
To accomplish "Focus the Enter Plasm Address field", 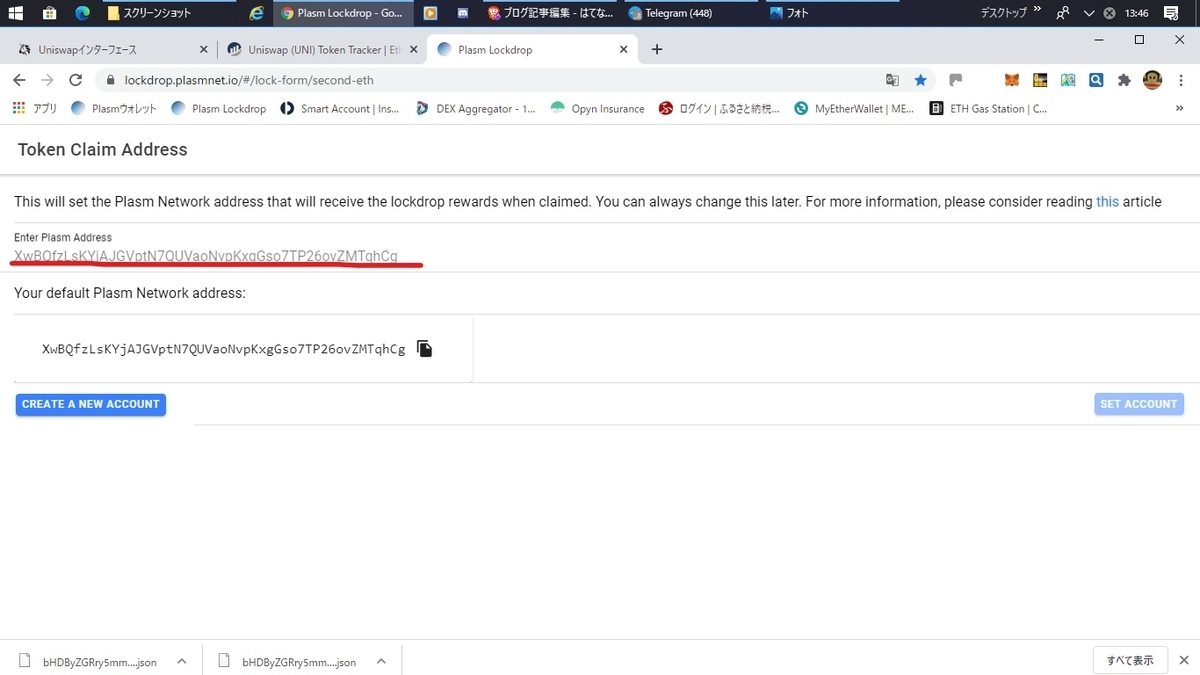I will coord(600,257).
